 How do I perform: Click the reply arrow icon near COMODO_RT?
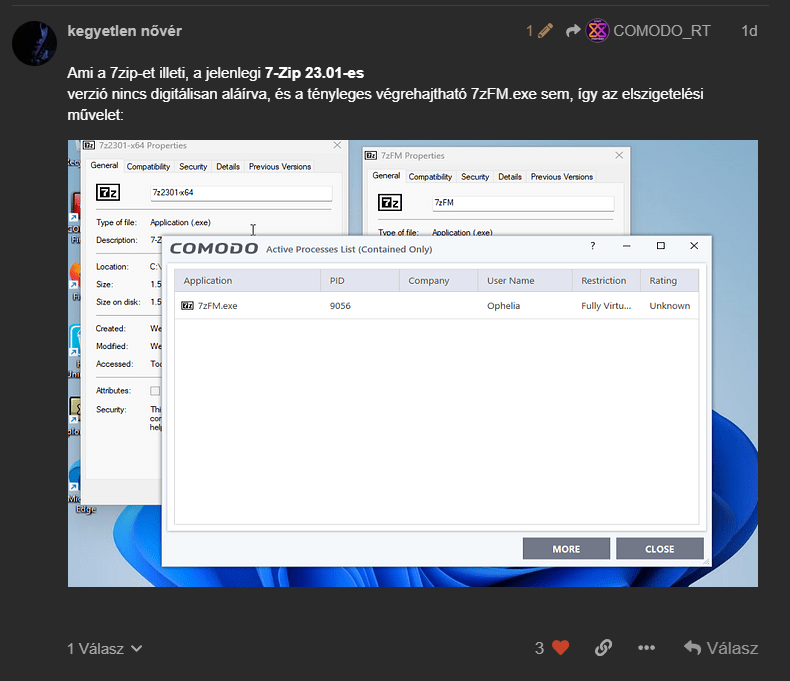point(573,31)
